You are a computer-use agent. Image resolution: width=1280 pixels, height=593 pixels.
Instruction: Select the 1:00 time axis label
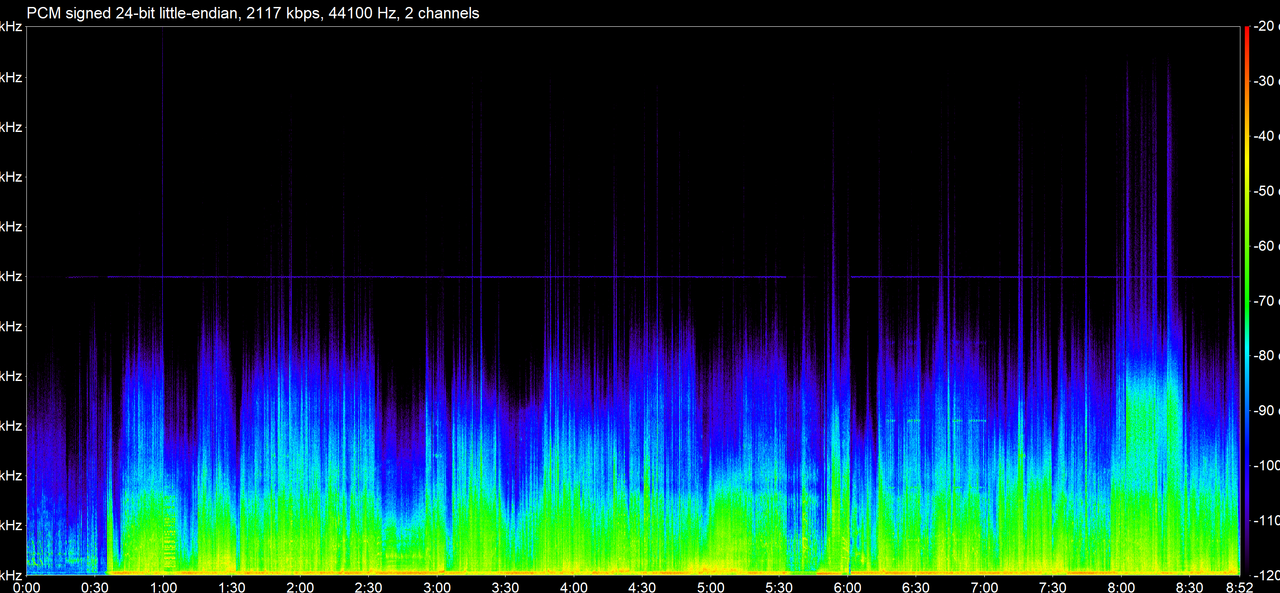[x=164, y=586]
